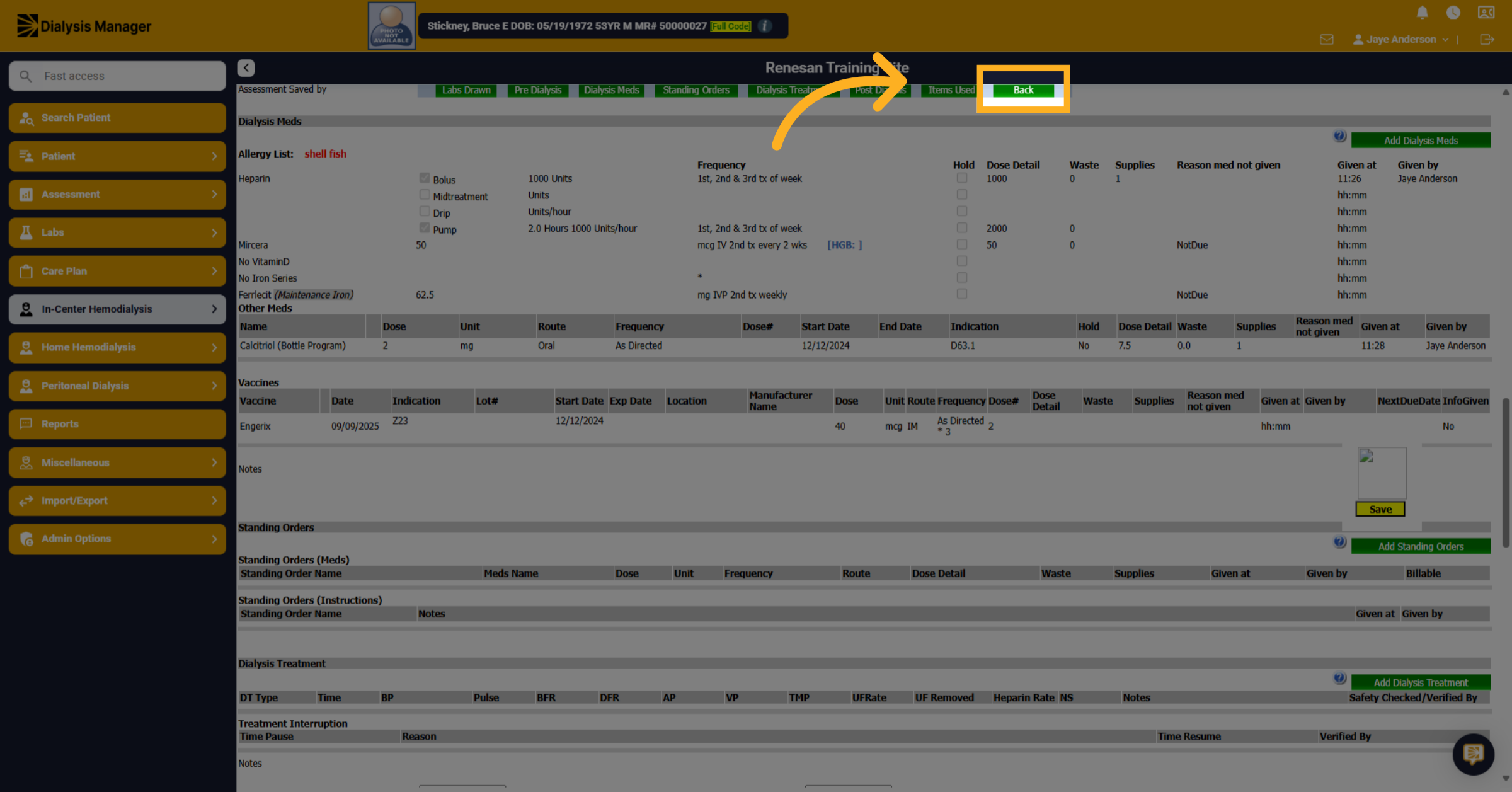This screenshot has height=792, width=1512.
Task: Click the logout icon next to user name
Action: point(1487,40)
